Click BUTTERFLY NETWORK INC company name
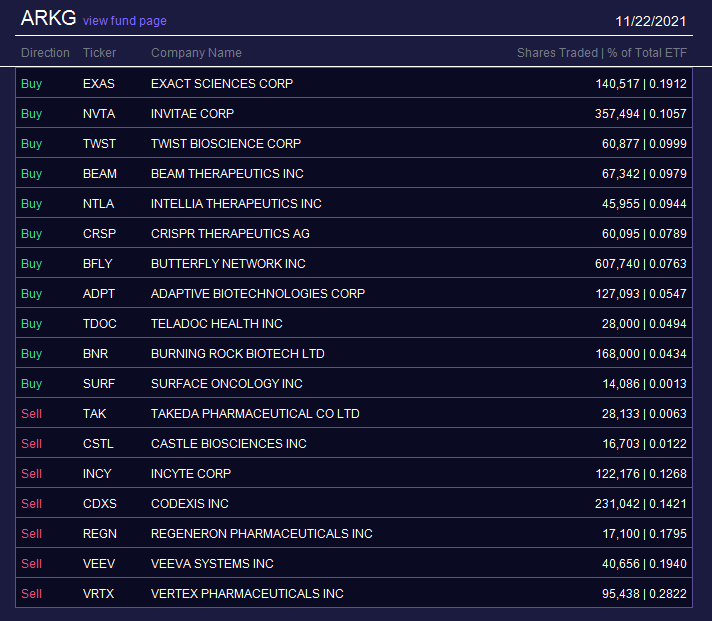712x621 pixels. click(228, 263)
